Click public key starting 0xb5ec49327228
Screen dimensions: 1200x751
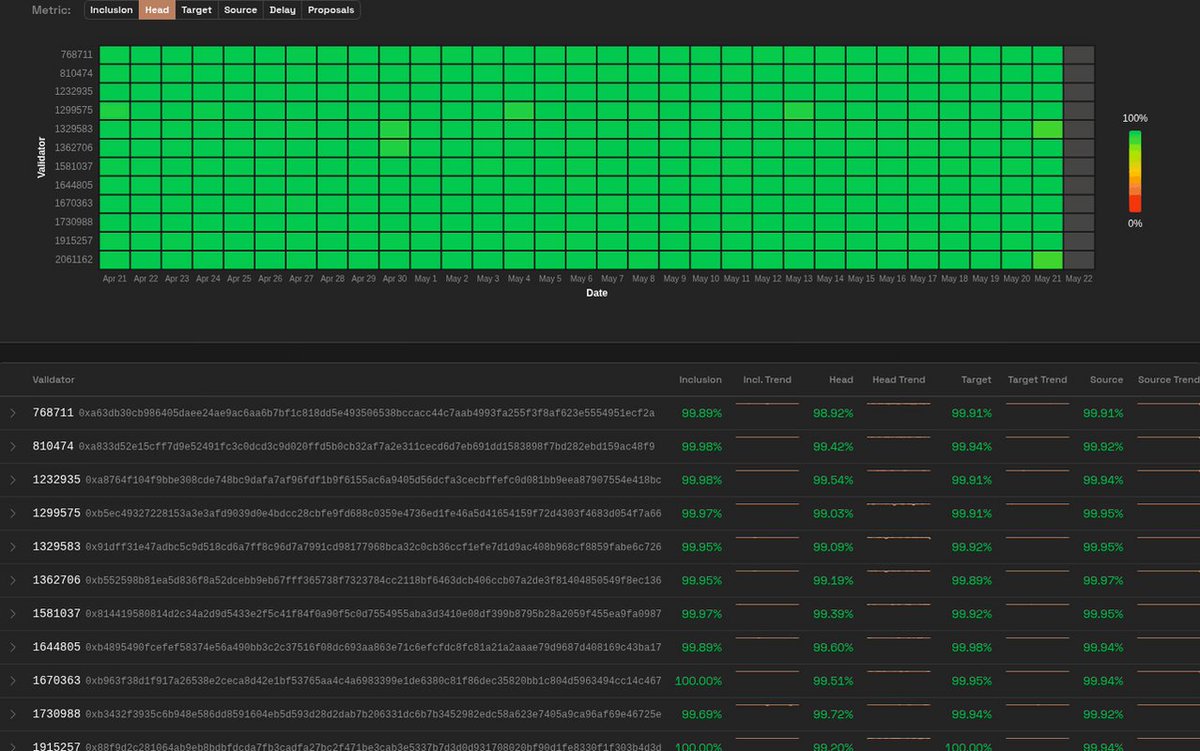pos(373,513)
